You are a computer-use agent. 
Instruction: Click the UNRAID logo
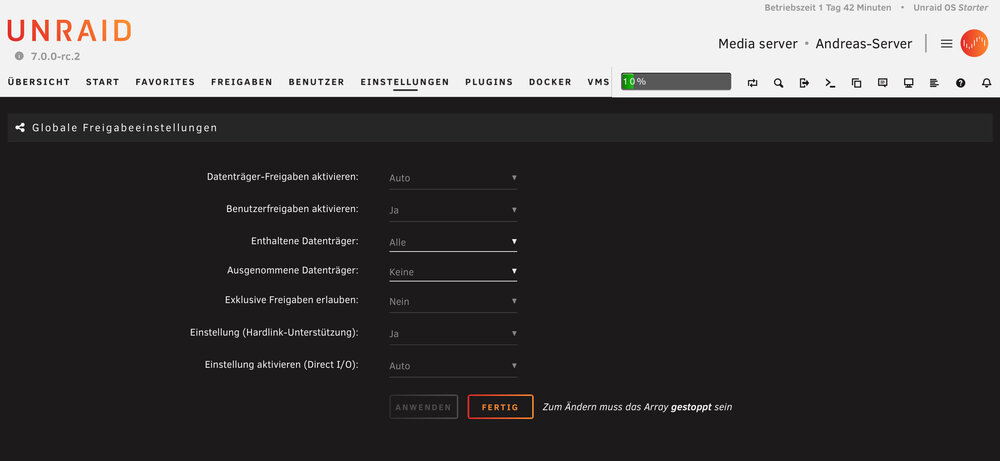[x=69, y=31]
